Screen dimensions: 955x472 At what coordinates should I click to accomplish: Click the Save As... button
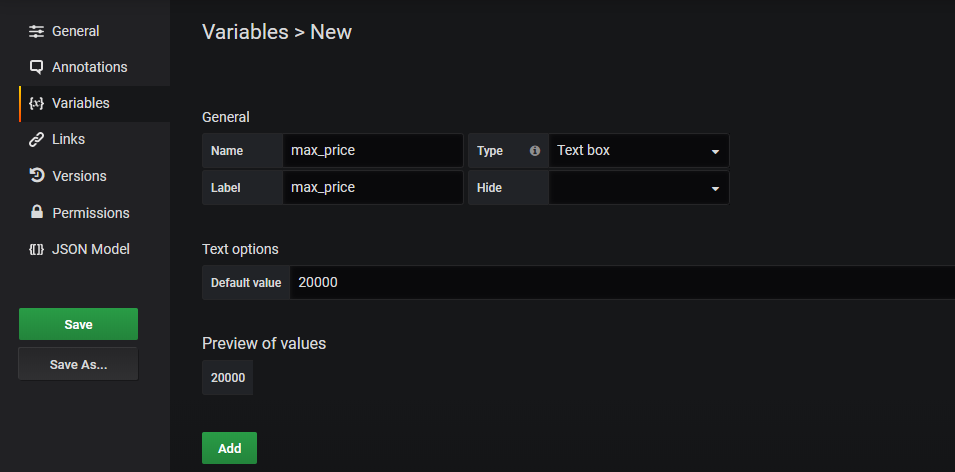[x=79, y=364]
